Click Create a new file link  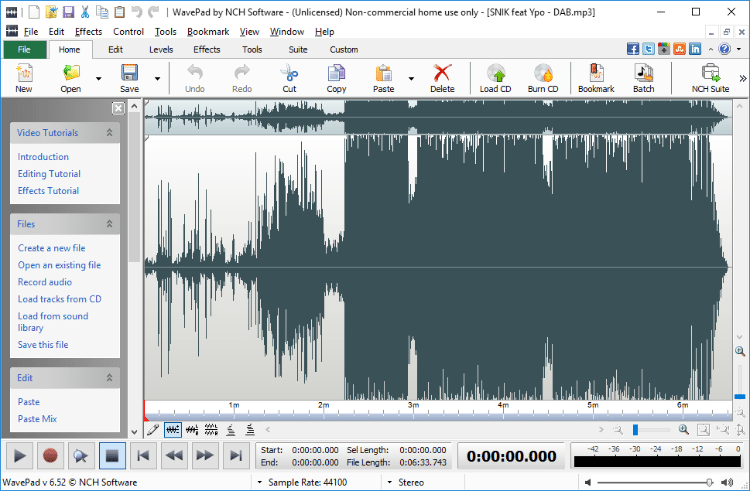51,248
